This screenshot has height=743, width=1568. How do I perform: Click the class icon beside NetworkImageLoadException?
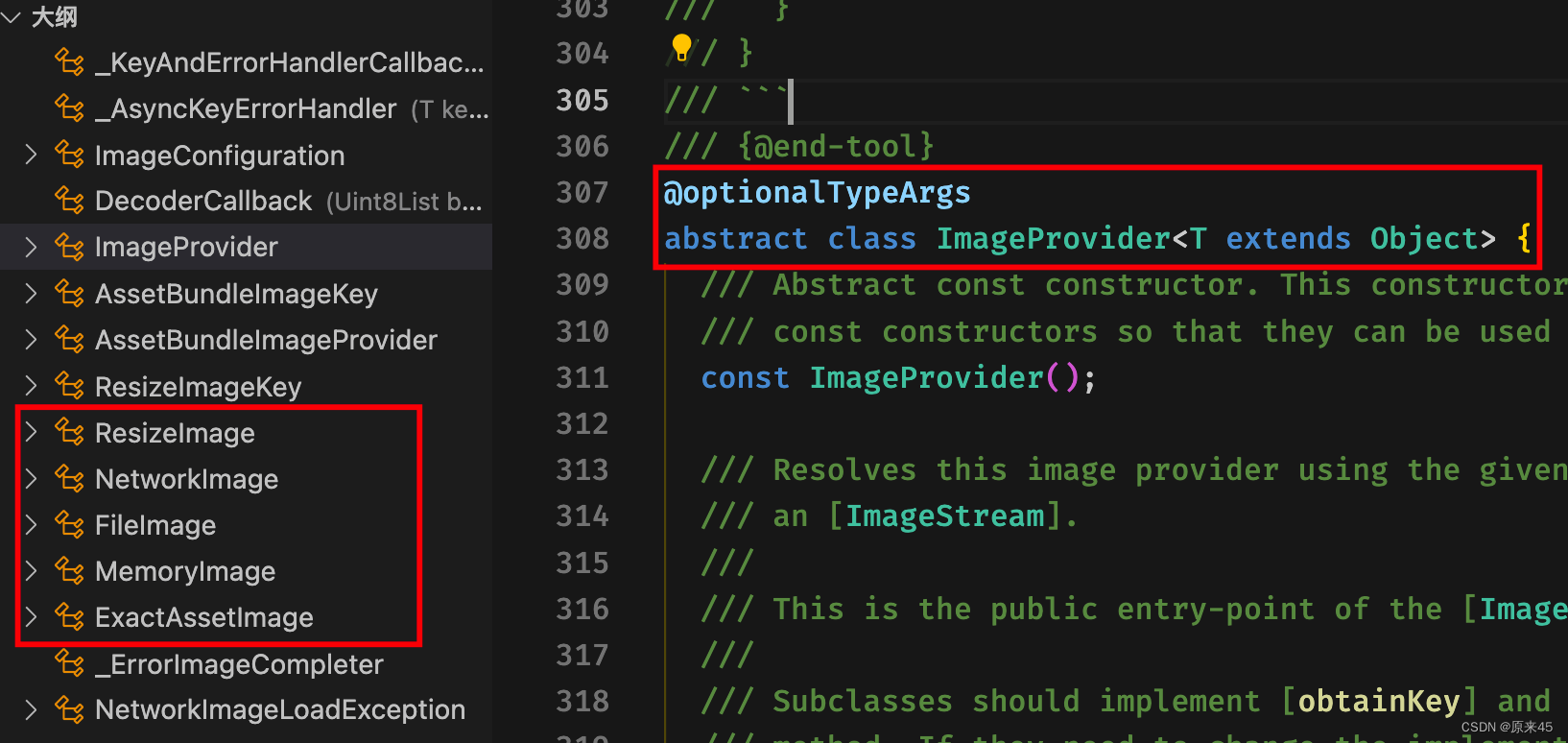(x=69, y=709)
